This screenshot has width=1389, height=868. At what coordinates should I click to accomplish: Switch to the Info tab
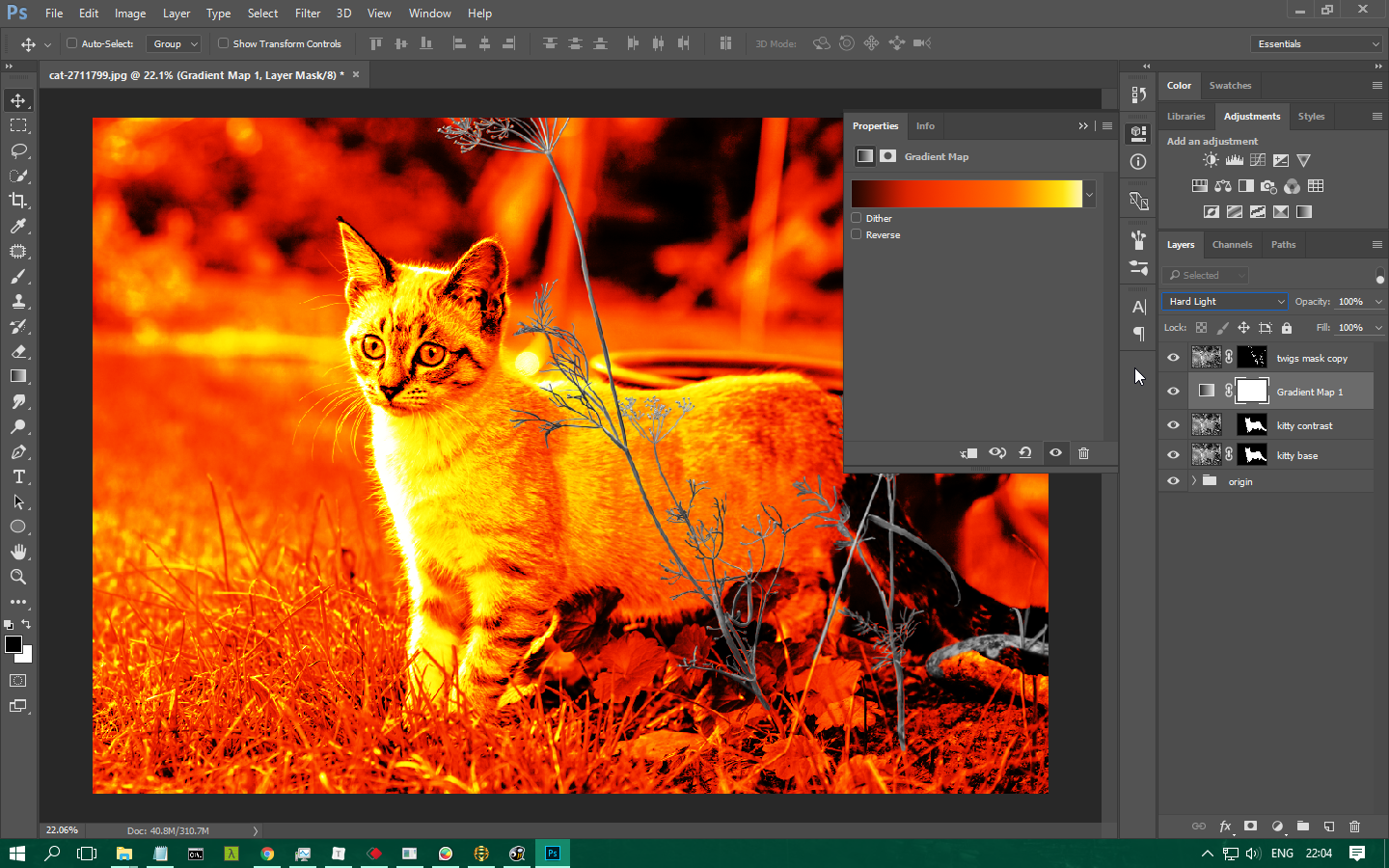(925, 126)
